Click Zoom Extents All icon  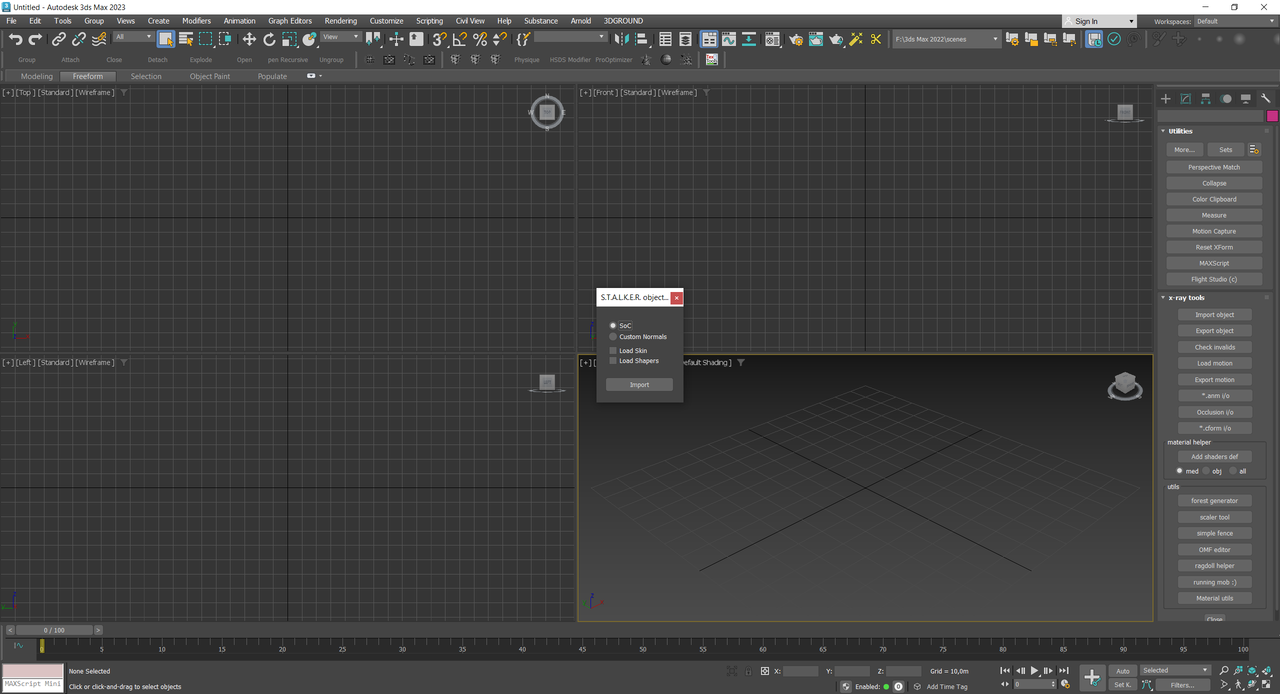1267,670
